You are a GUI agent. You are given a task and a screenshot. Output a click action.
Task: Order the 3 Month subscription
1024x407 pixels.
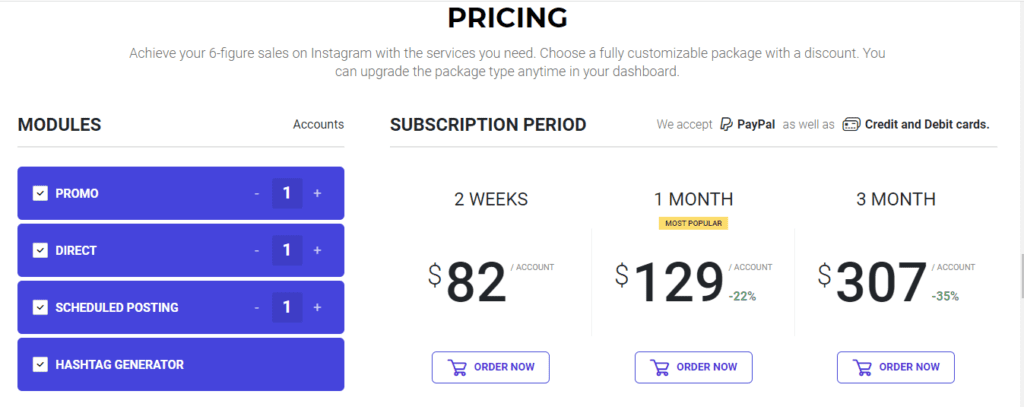coord(896,367)
